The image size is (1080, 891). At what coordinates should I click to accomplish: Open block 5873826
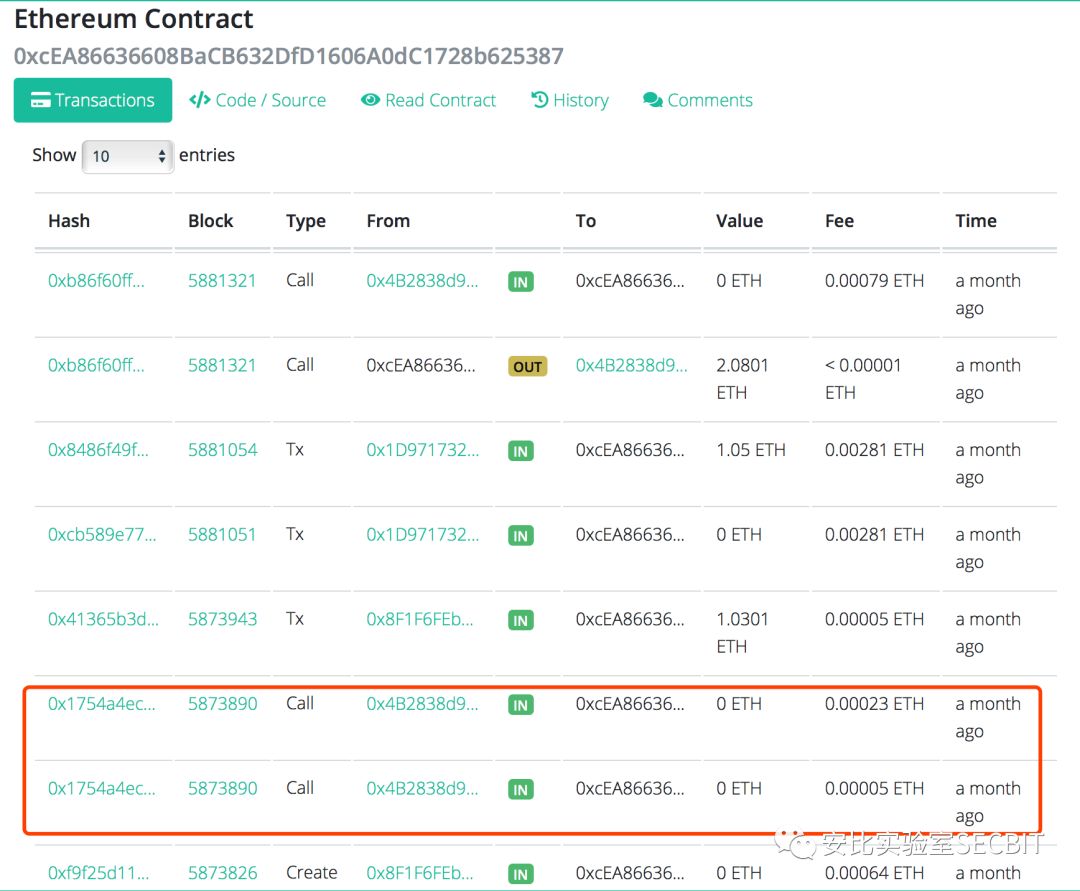click(222, 874)
